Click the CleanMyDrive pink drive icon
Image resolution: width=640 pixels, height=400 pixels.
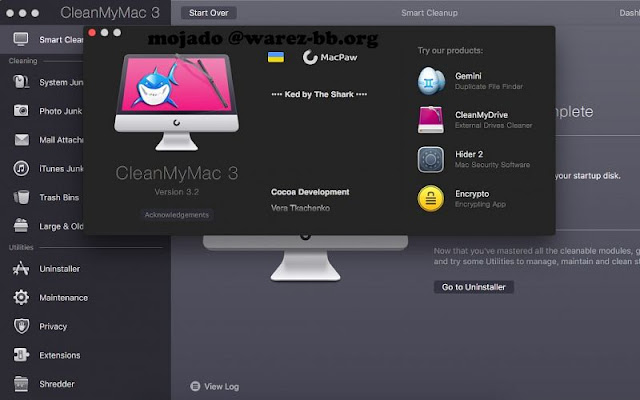(431, 120)
